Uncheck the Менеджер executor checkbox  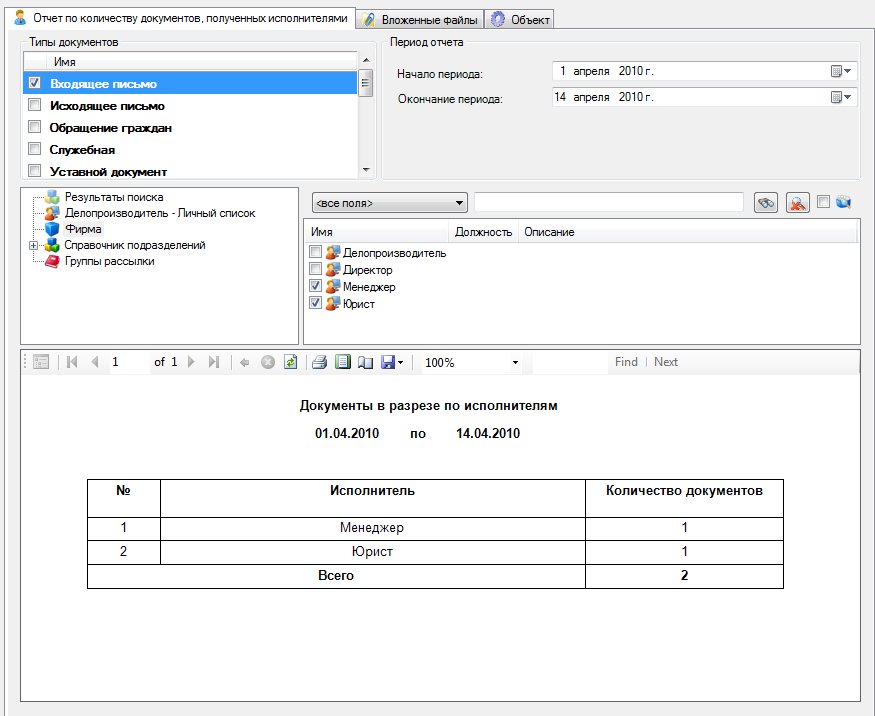coord(316,287)
